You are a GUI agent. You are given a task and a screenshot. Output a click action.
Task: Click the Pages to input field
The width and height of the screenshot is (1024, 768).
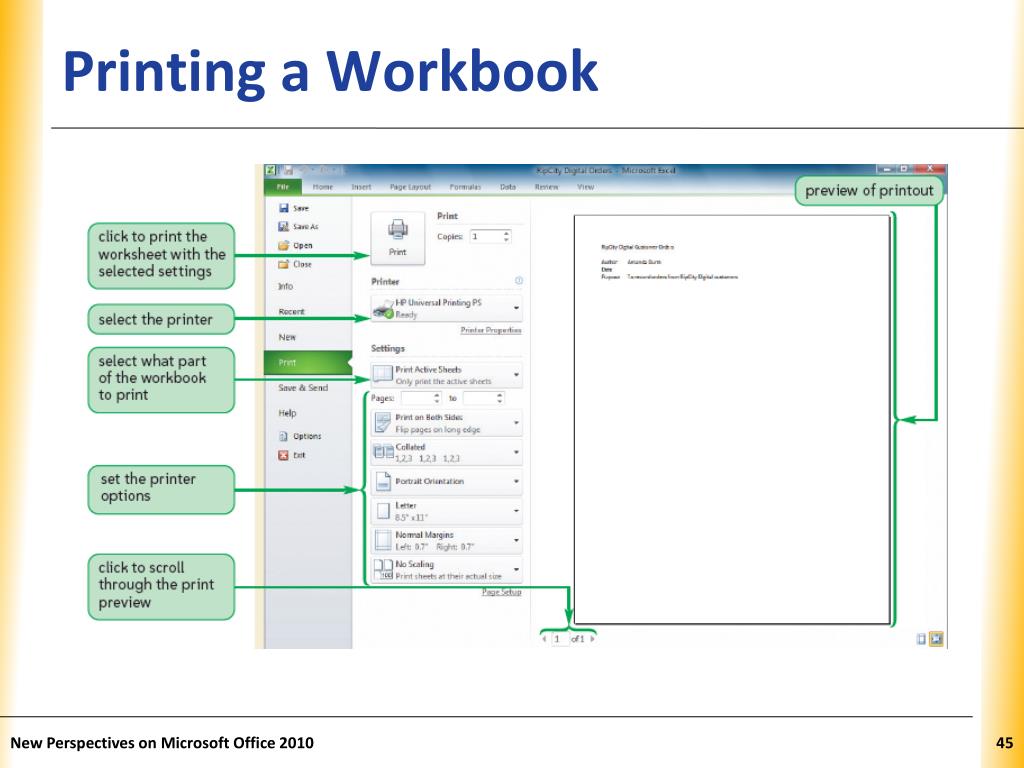point(479,398)
